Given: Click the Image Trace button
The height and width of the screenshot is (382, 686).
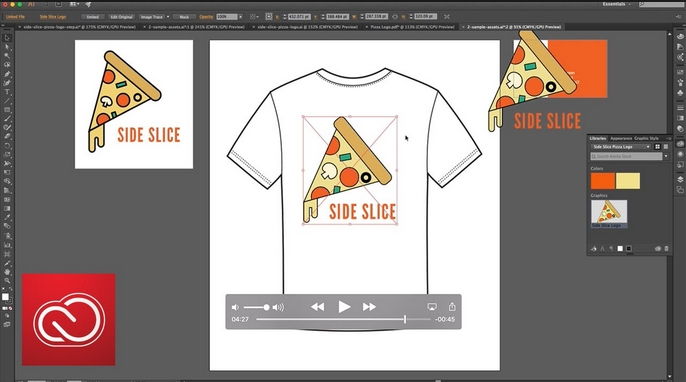Looking at the screenshot, I should 151,17.
